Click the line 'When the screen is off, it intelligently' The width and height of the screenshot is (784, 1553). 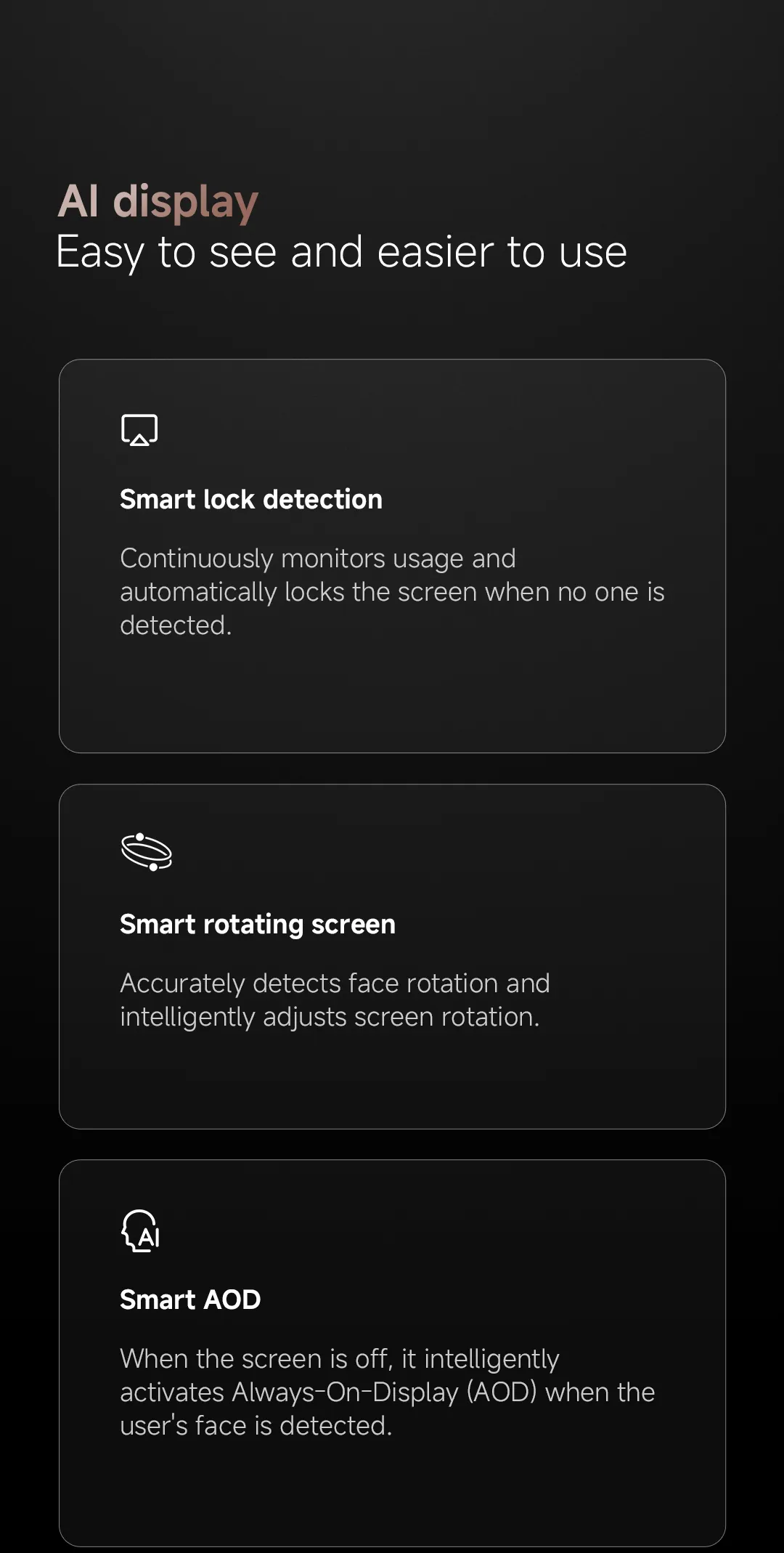340,1359
